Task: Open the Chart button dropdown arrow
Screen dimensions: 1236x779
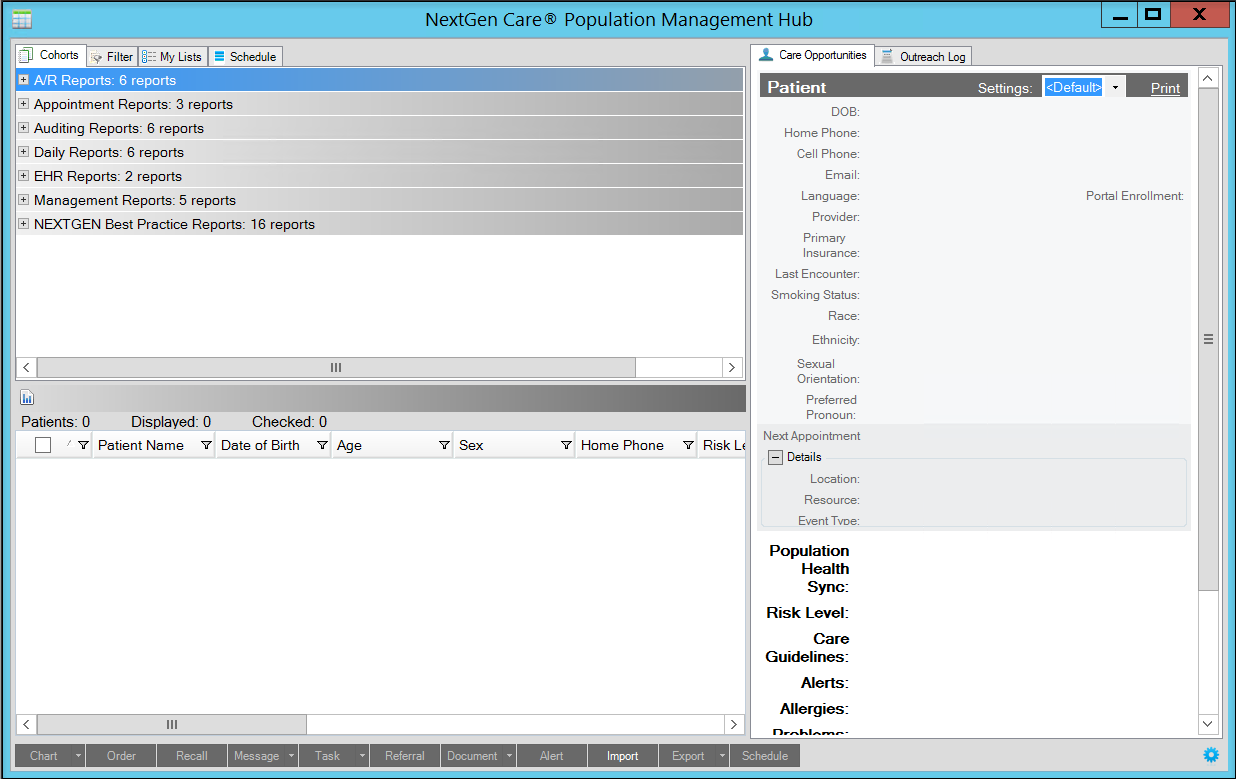Action: click(x=78, y=756)
